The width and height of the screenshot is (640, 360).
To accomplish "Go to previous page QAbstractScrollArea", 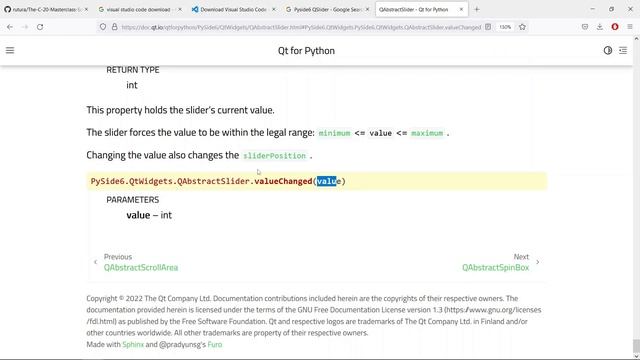I will [x=141, y=267].
